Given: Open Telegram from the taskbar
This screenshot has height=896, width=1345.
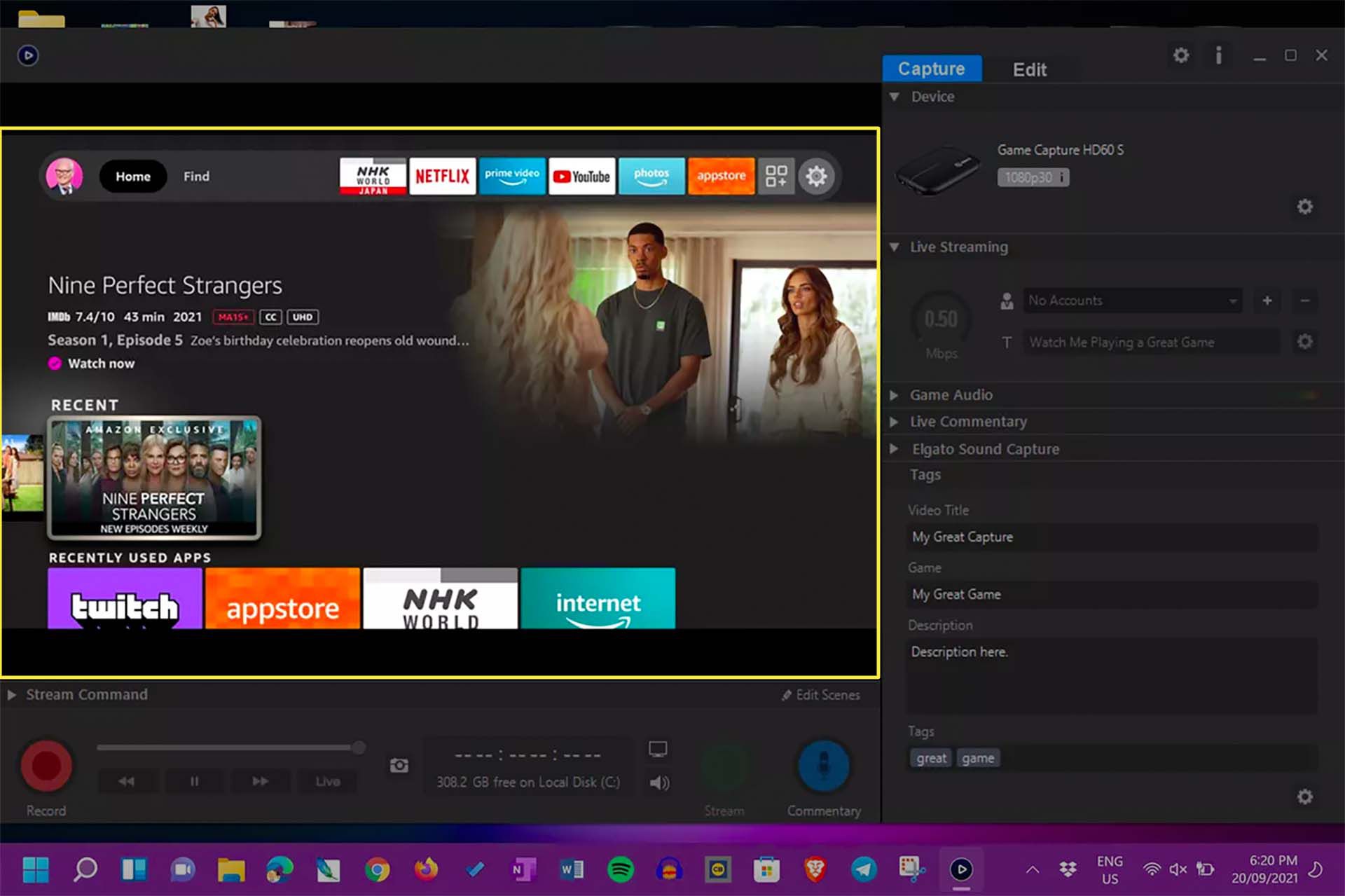Looking at the screenshot, I should (x=863, y=869).
